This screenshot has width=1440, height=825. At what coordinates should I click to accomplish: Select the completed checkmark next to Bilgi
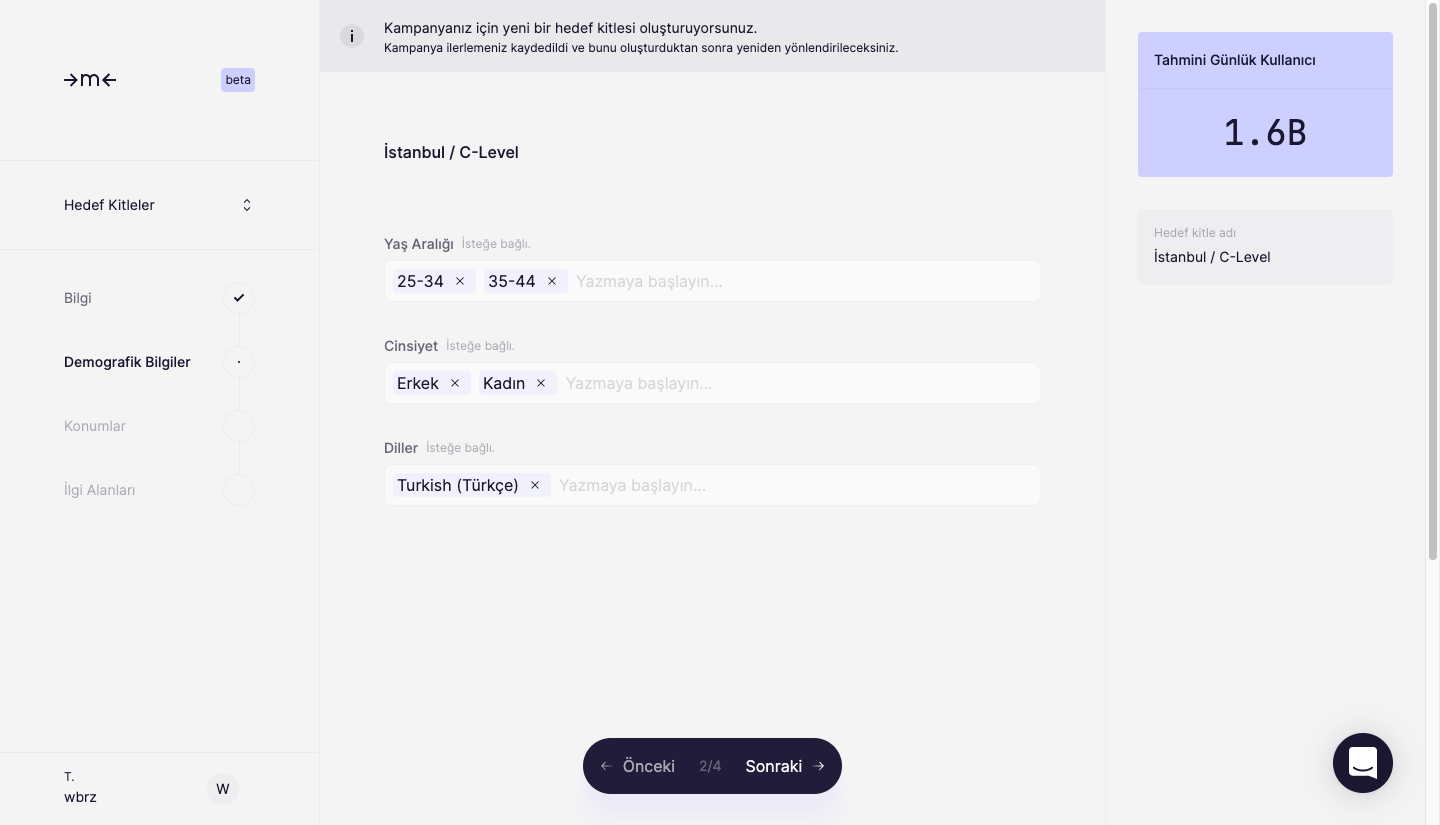(239, 297)
